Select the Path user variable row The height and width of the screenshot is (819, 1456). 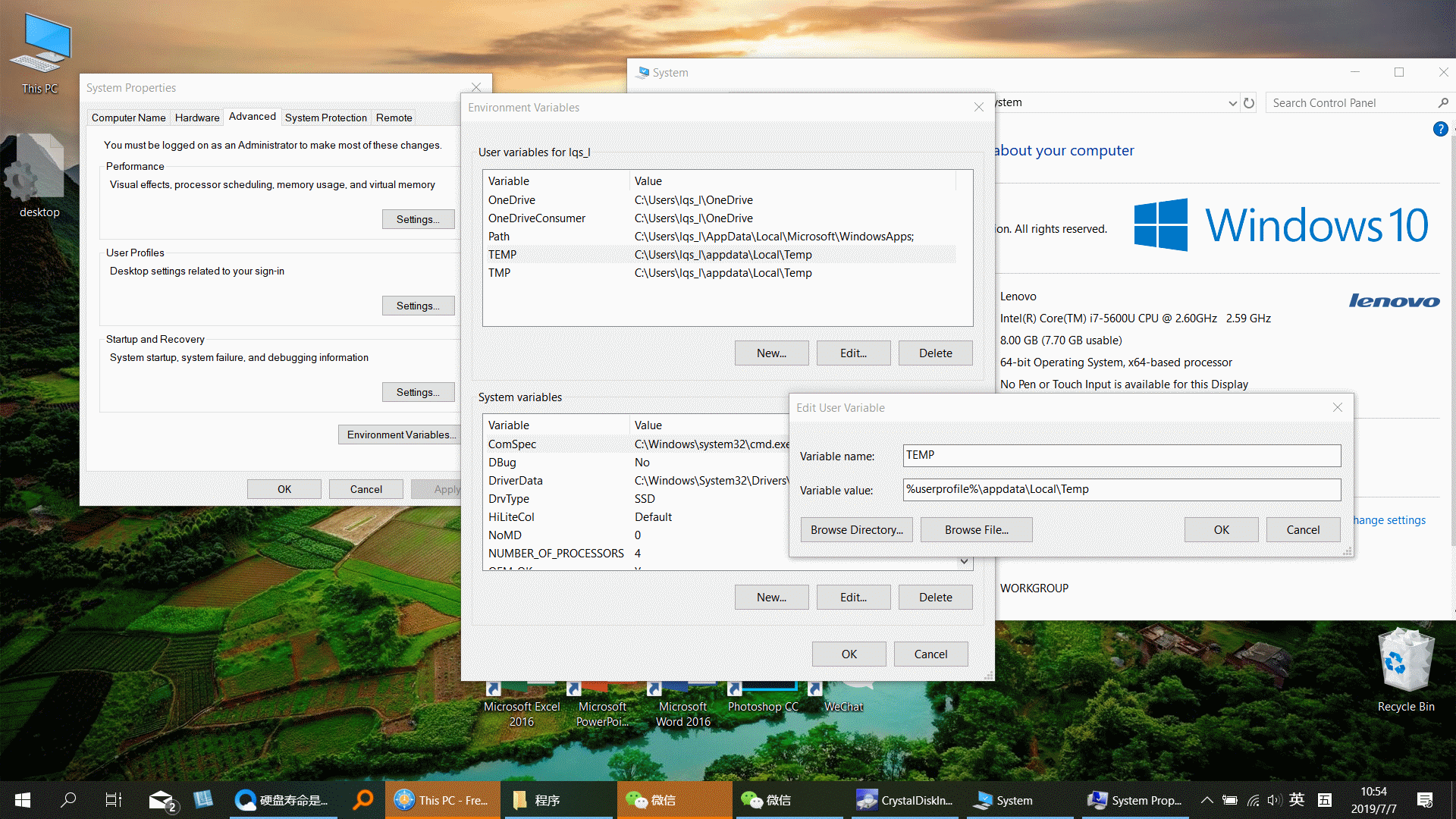coord(499,237)
